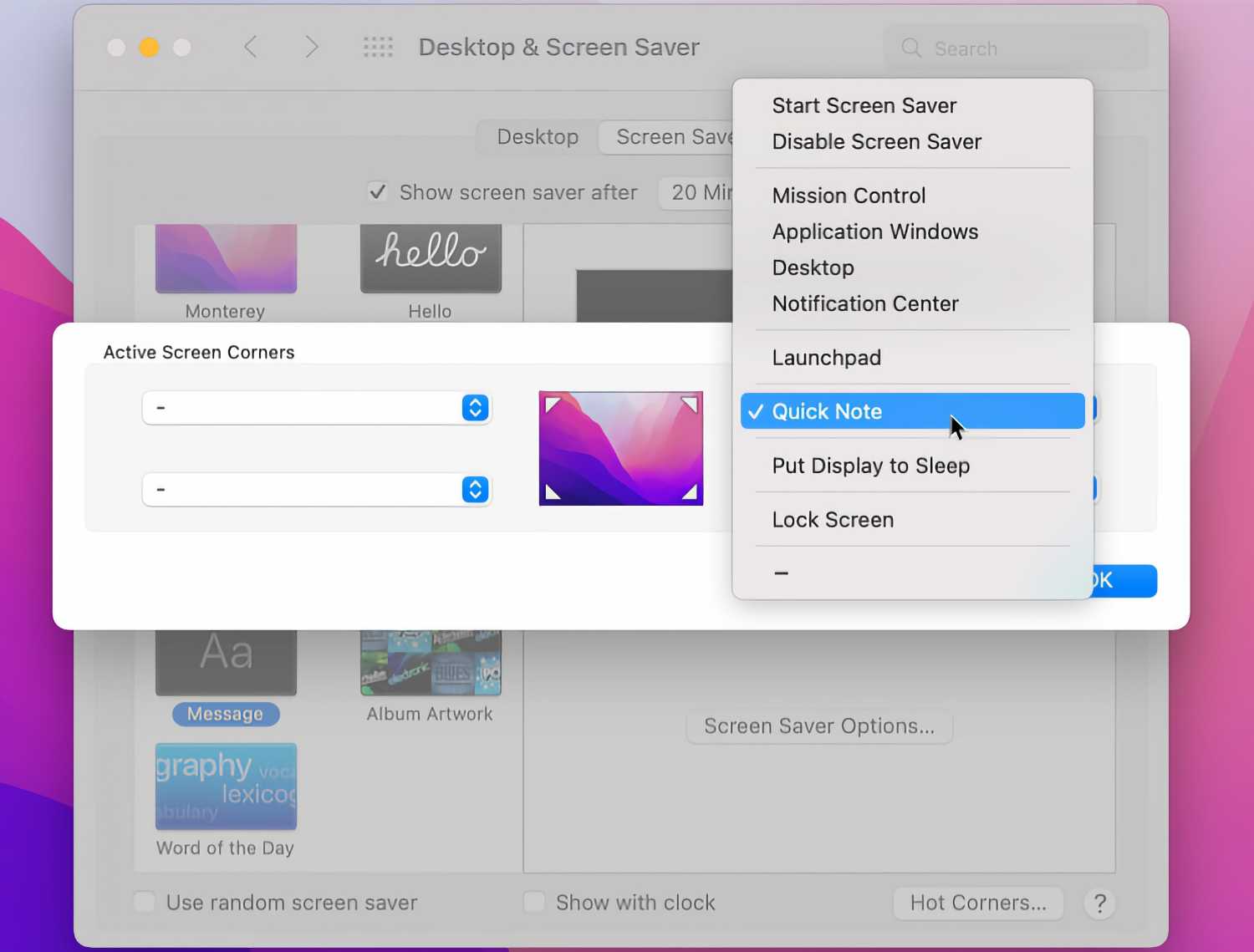The height and width of the screenshot is (952, 1254).
Task: Open the bottom-left corner action dropdown
Action: tap(316, 490)
